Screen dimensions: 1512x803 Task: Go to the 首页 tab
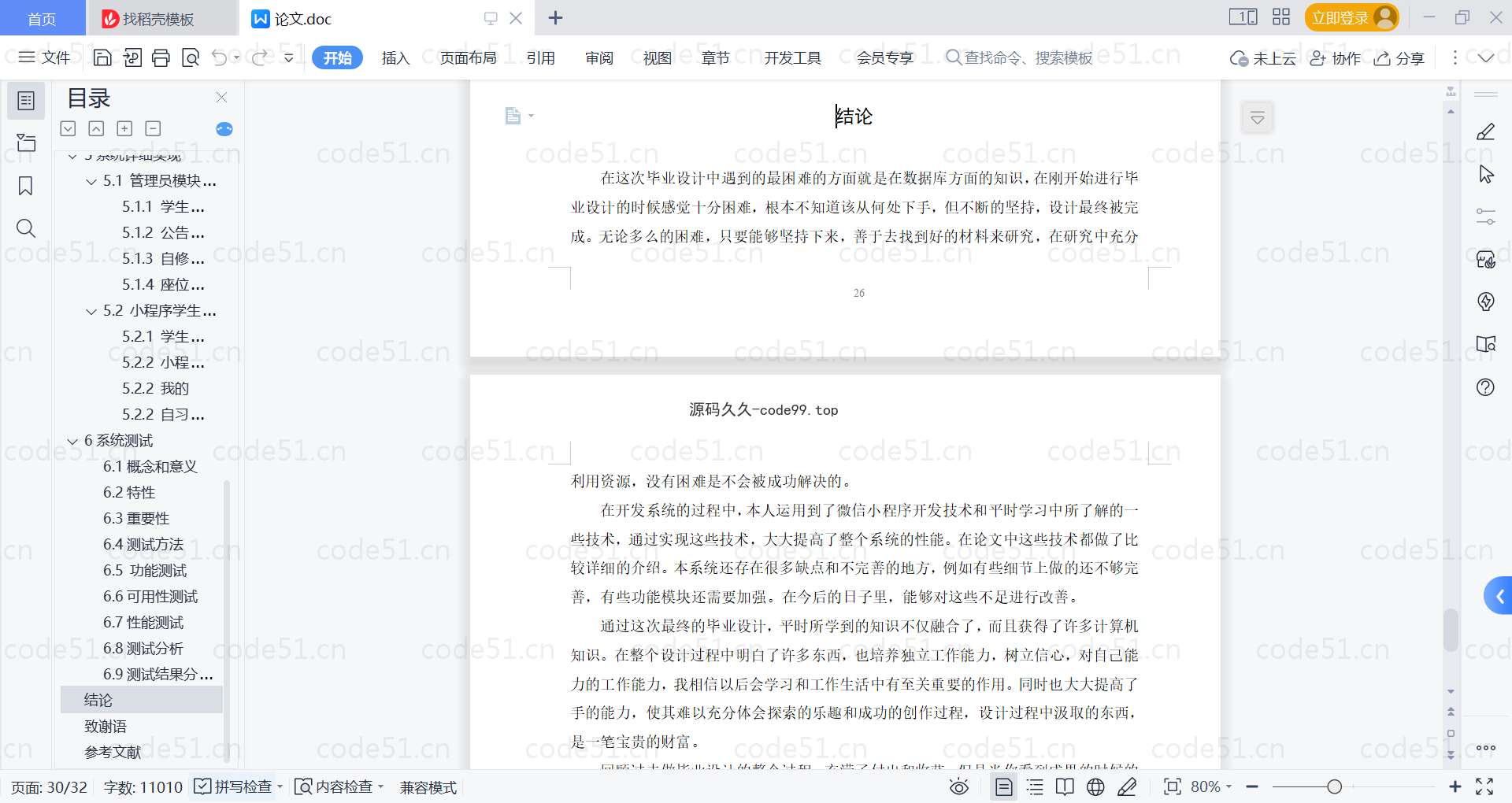tap(43, 18)
